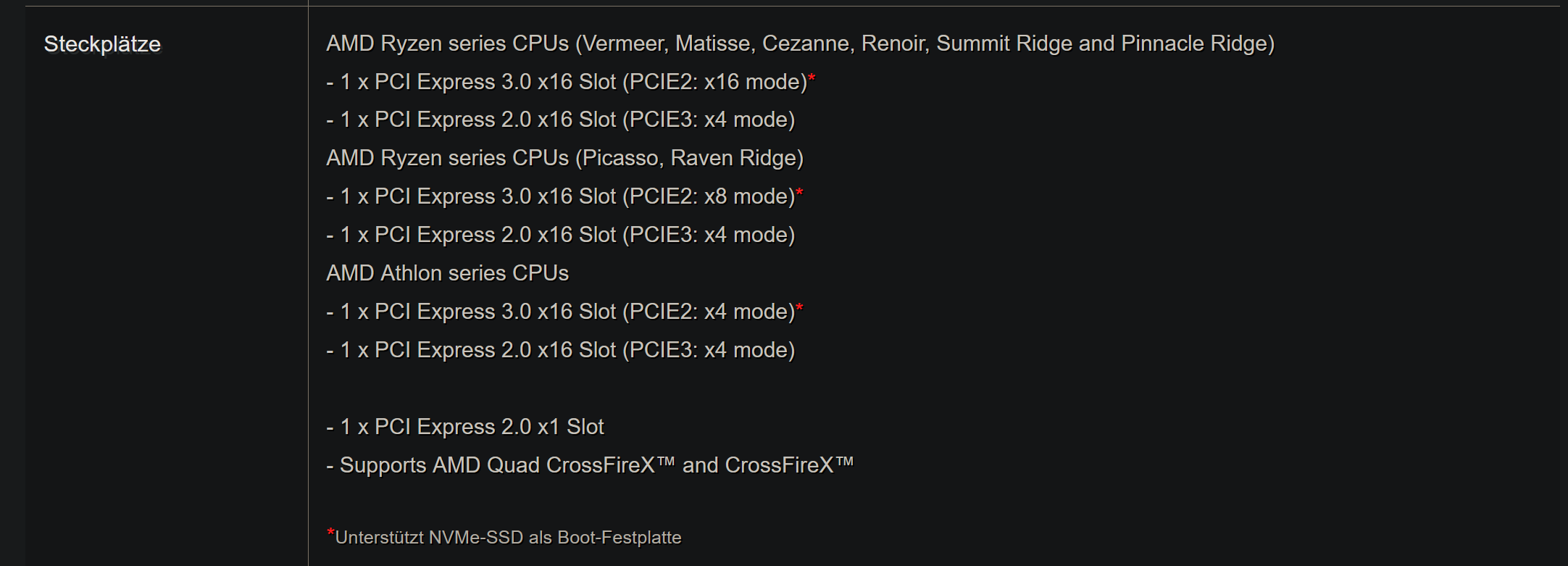
Task: Click the Quad CrossFireX support line
Action: [x=590, y=465]
